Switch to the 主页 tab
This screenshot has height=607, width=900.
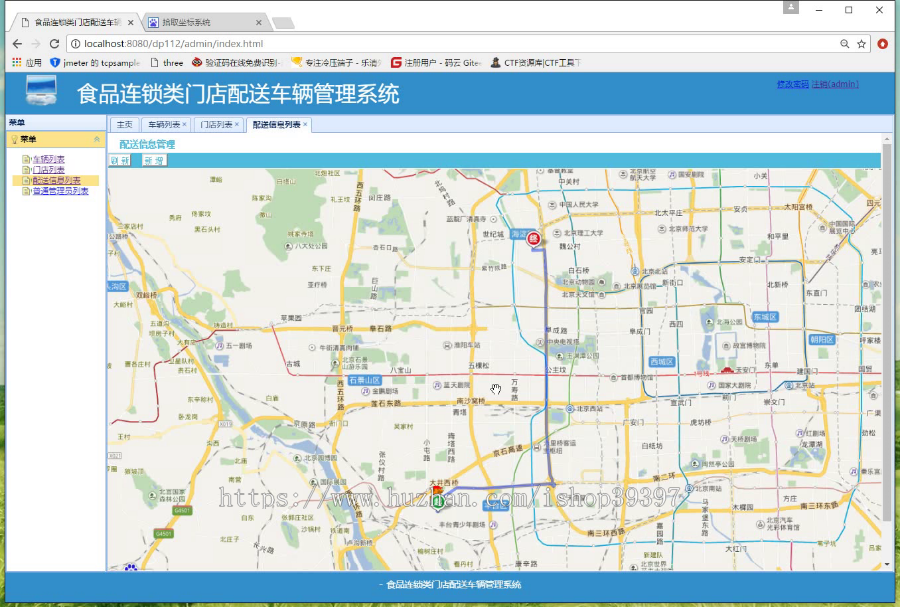click(x=124, y=124)
